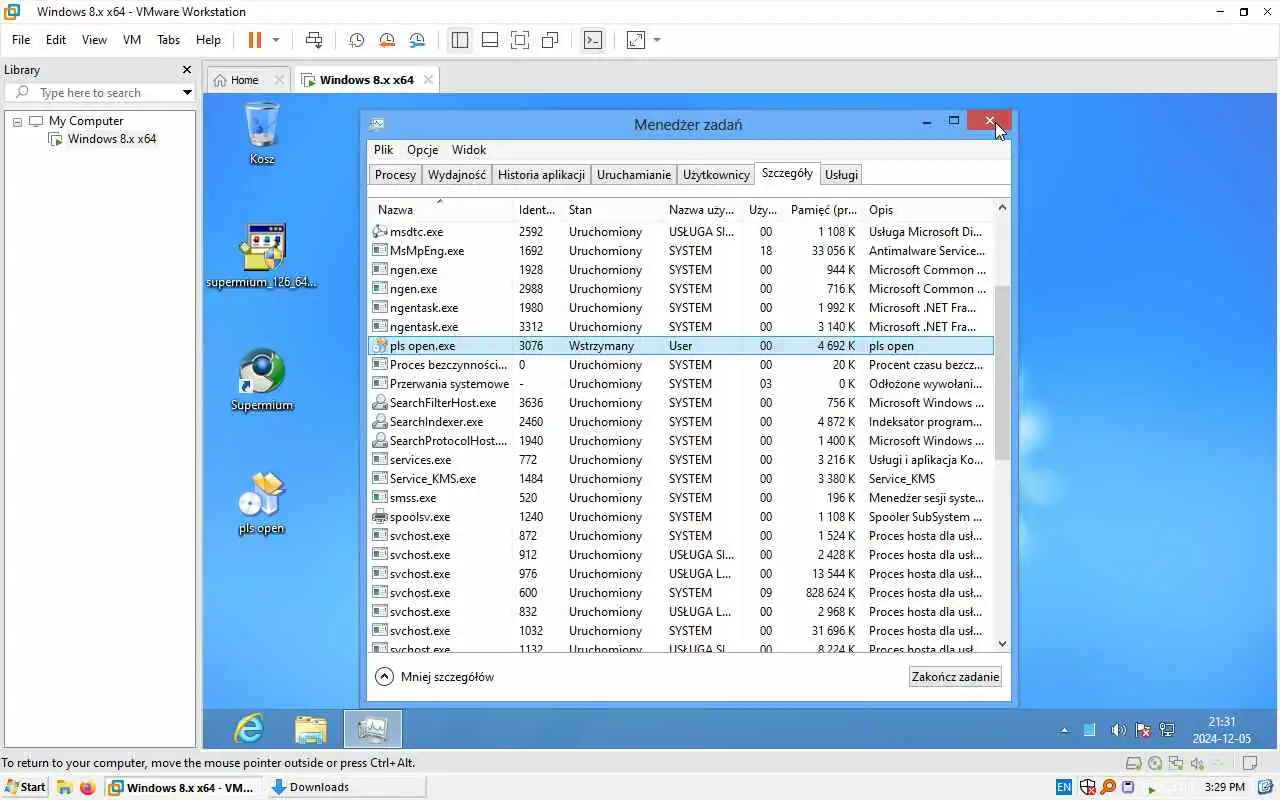
Task: Open the Widok menu
Action: tap(469, 150)
